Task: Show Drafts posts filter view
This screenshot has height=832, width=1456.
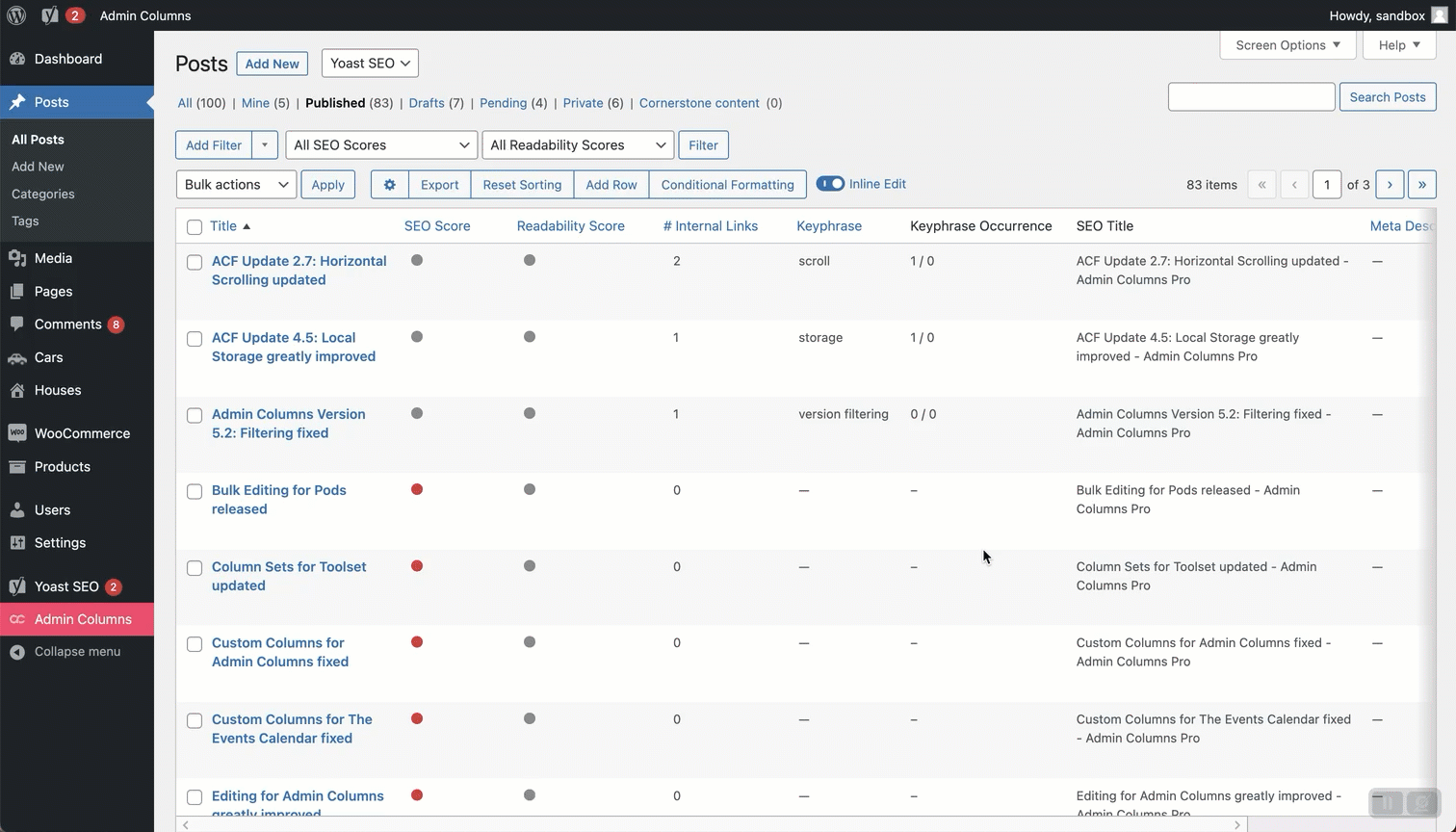Action: click(x=426, y=103)
